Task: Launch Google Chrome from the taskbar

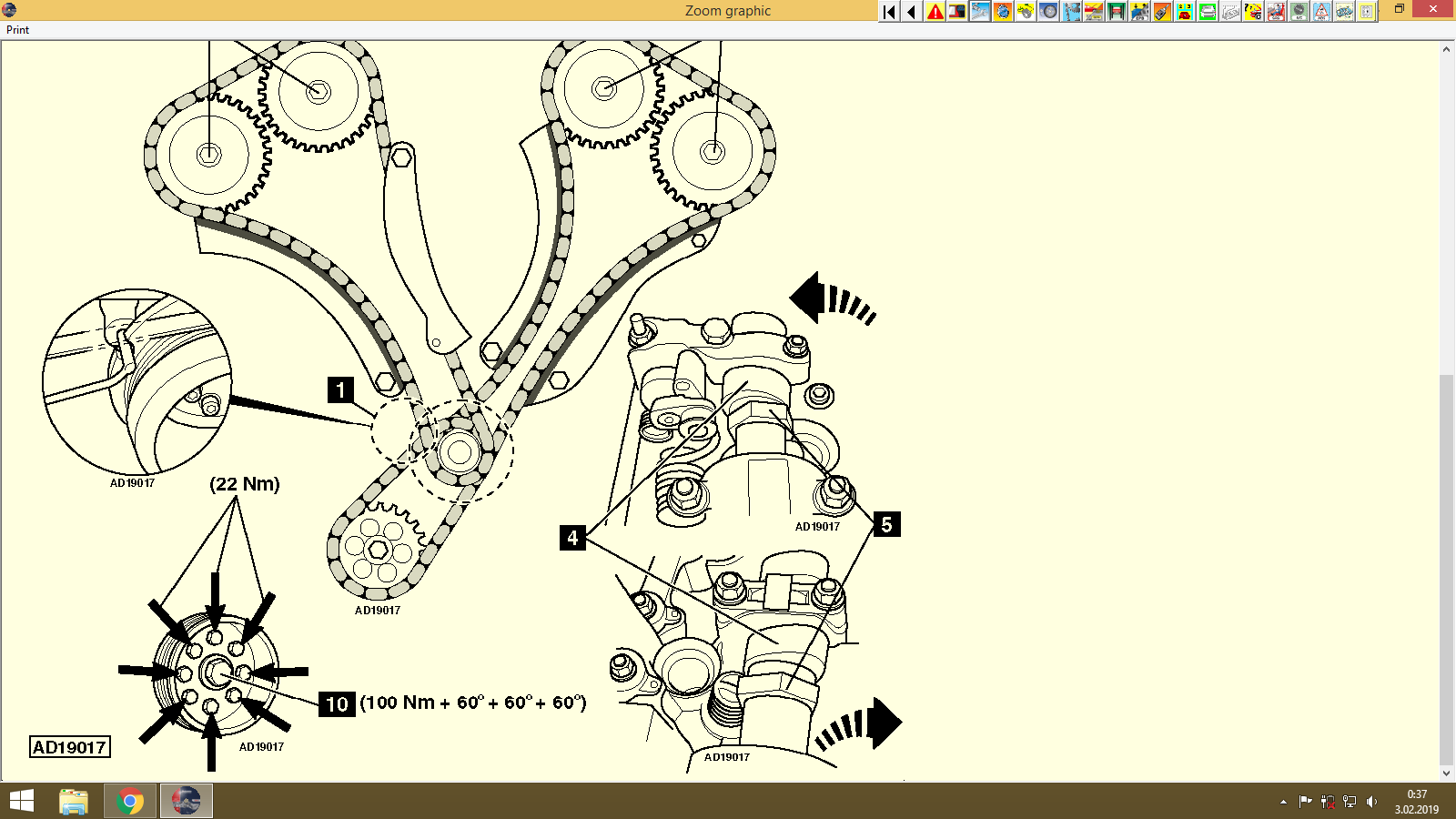Action: pos(129,802)
